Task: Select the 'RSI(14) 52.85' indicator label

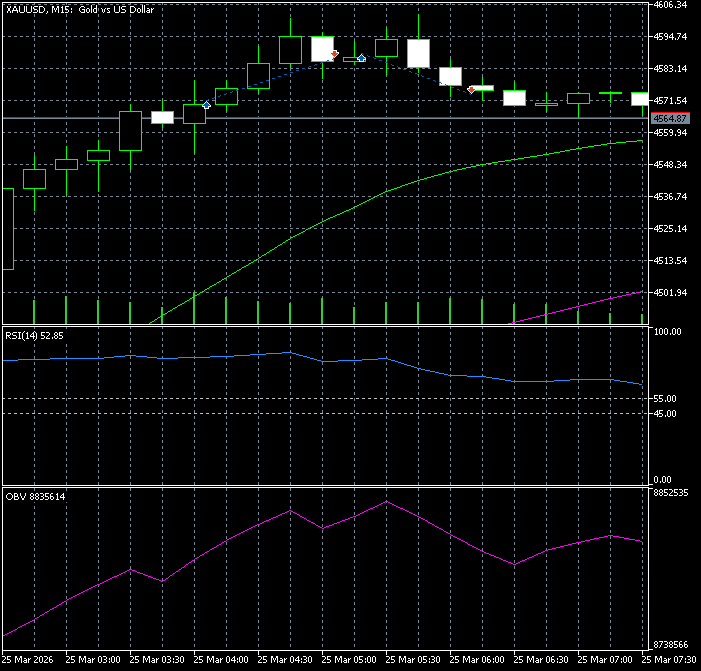Action: [x=34, y=336]
